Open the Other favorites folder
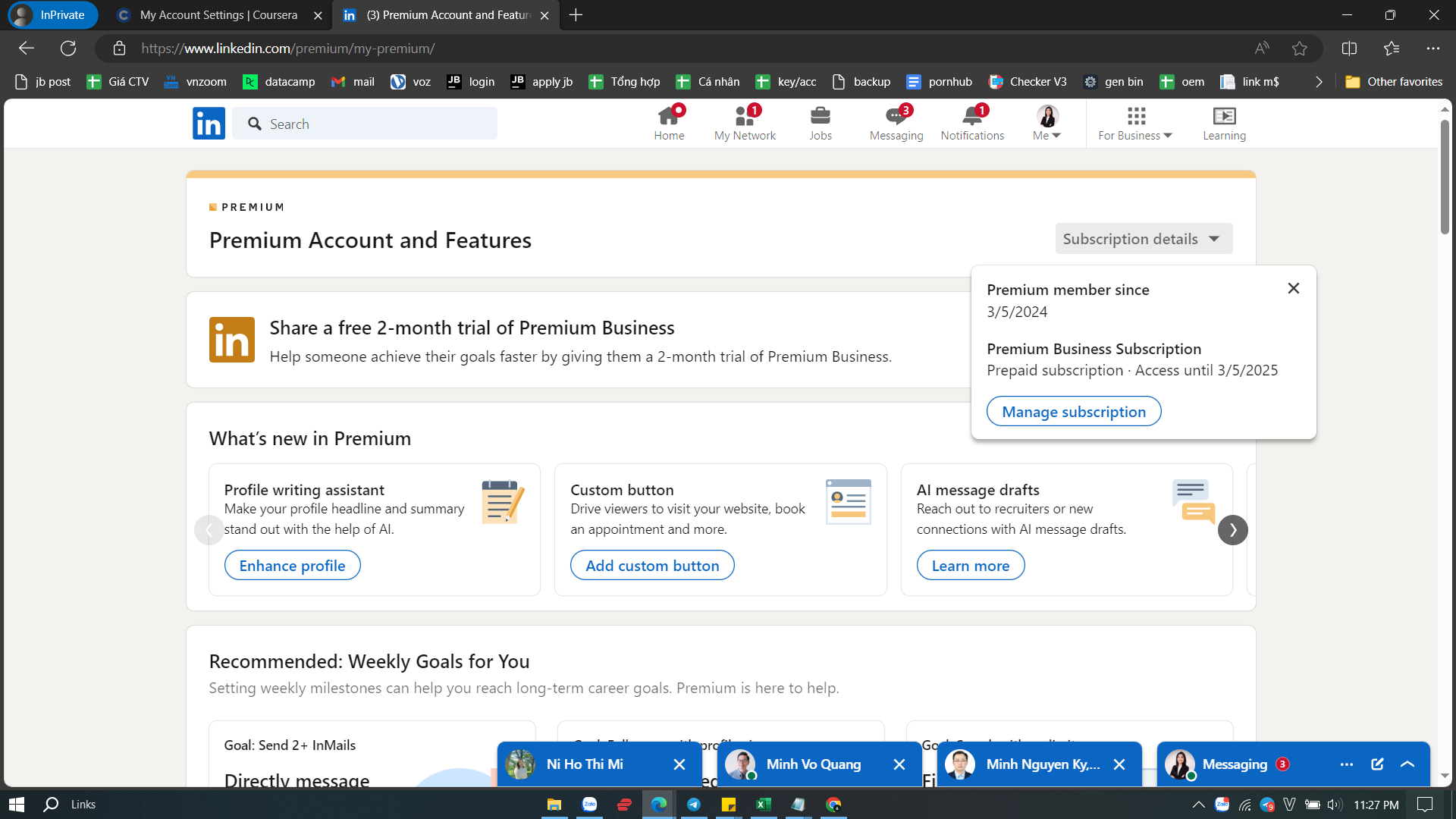The image size is (1456, 819). [x=1394, y=82]
